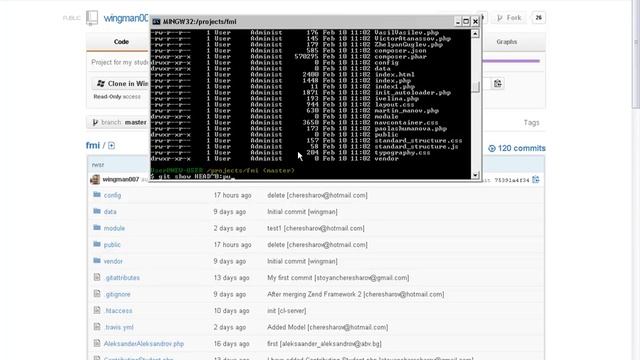
Task: Click the .gitignore file icon
Action: (x=97, y=293)
